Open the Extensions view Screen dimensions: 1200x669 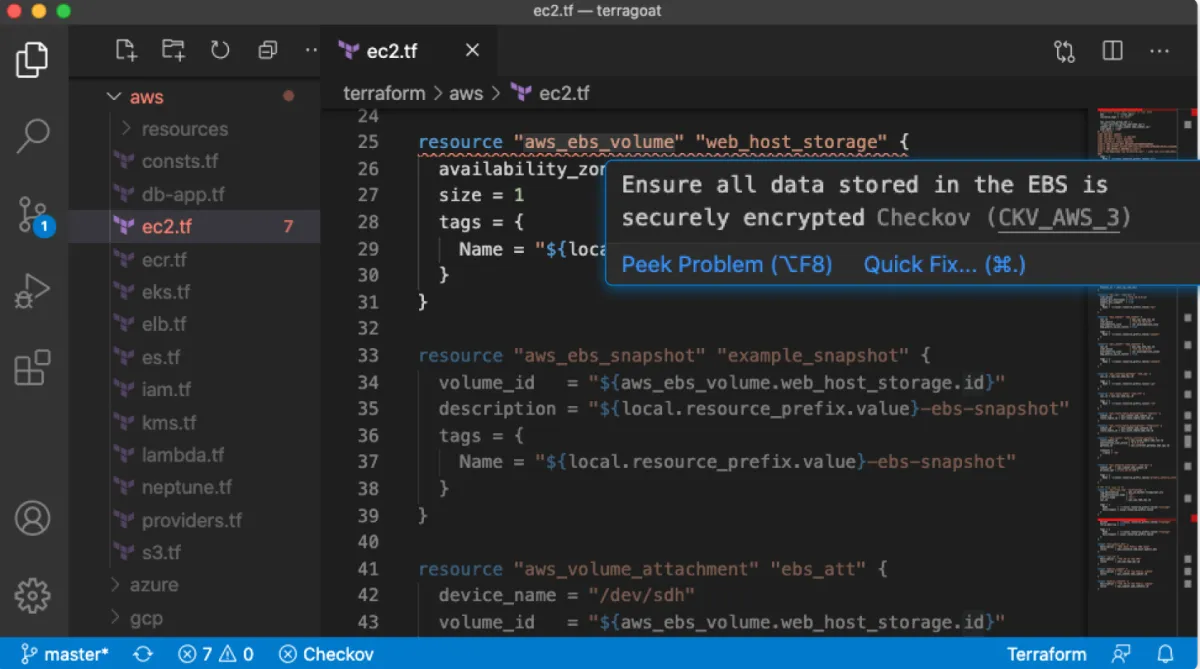click(x=32, y=368)
